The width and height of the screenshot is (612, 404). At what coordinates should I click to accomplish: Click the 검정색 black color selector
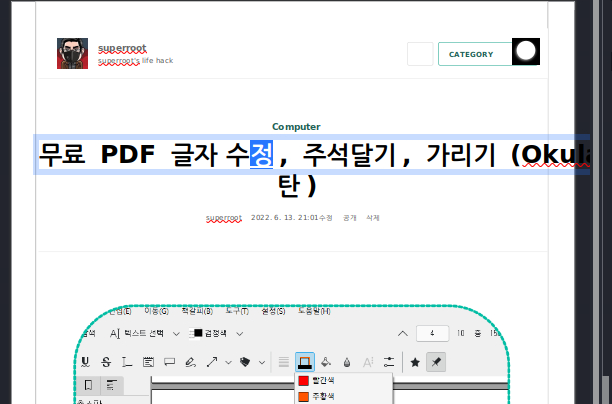tap(208, 333)
